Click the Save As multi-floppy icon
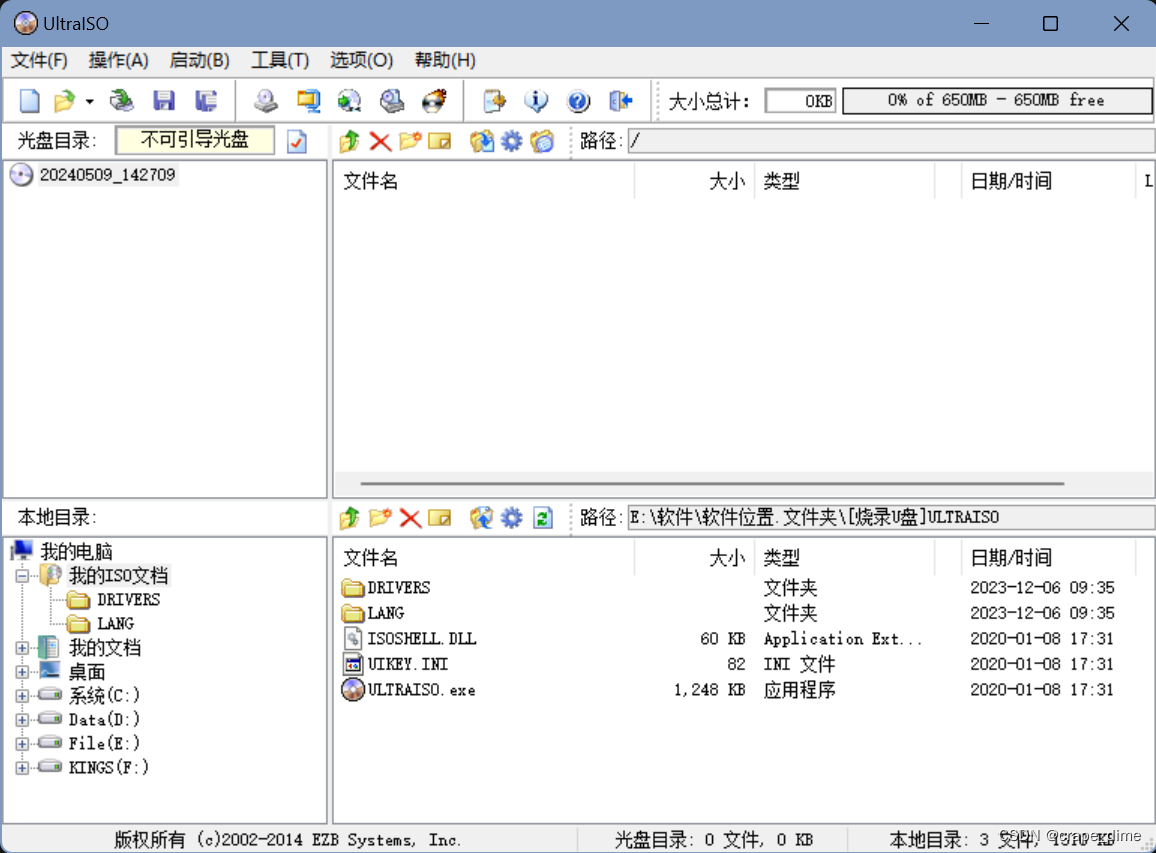1156x853 pixels. tap(206, 100)
